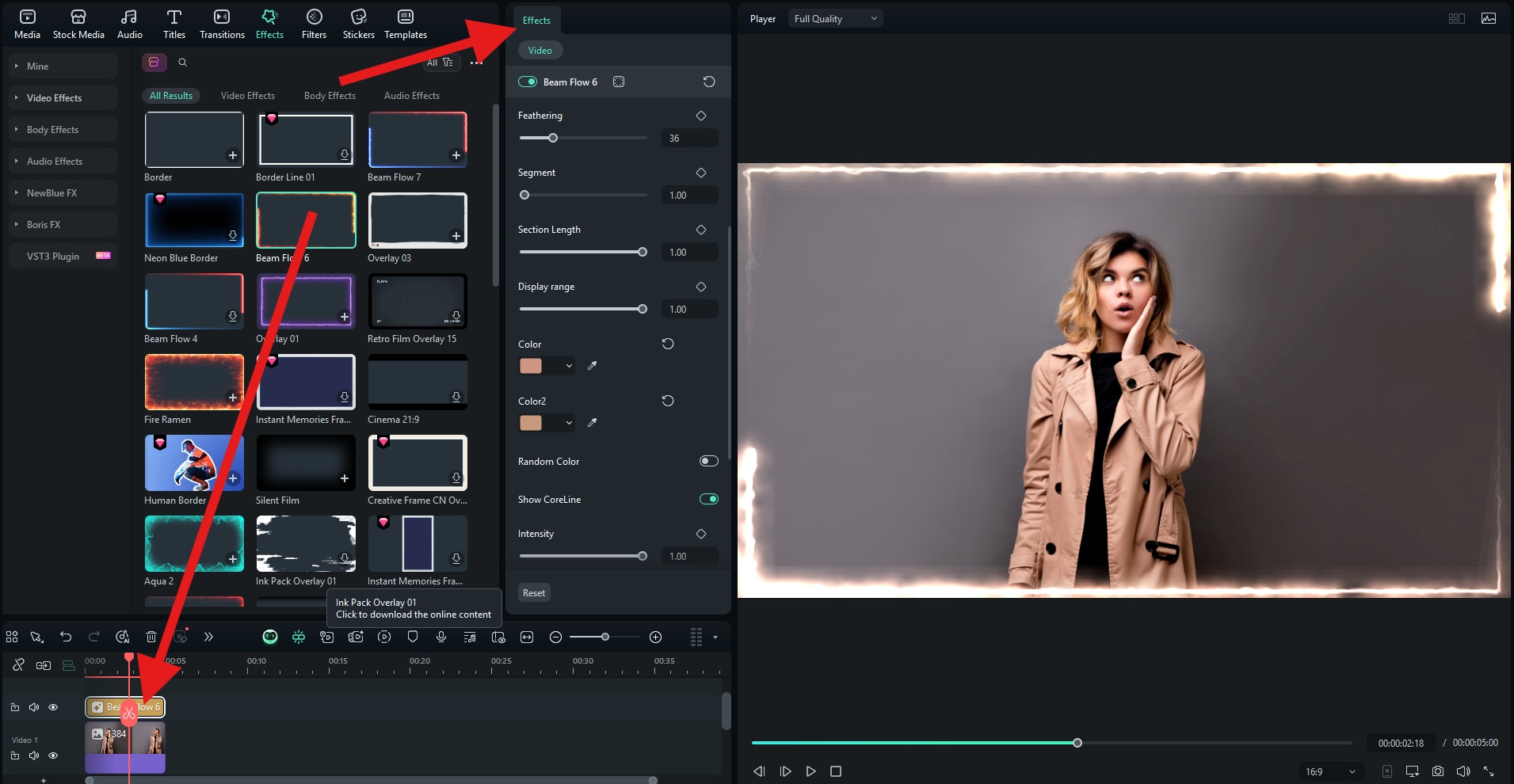The width and height of the screenshot is (1514, 784).
Task: Open the Transitions panel
Action: 222,24
